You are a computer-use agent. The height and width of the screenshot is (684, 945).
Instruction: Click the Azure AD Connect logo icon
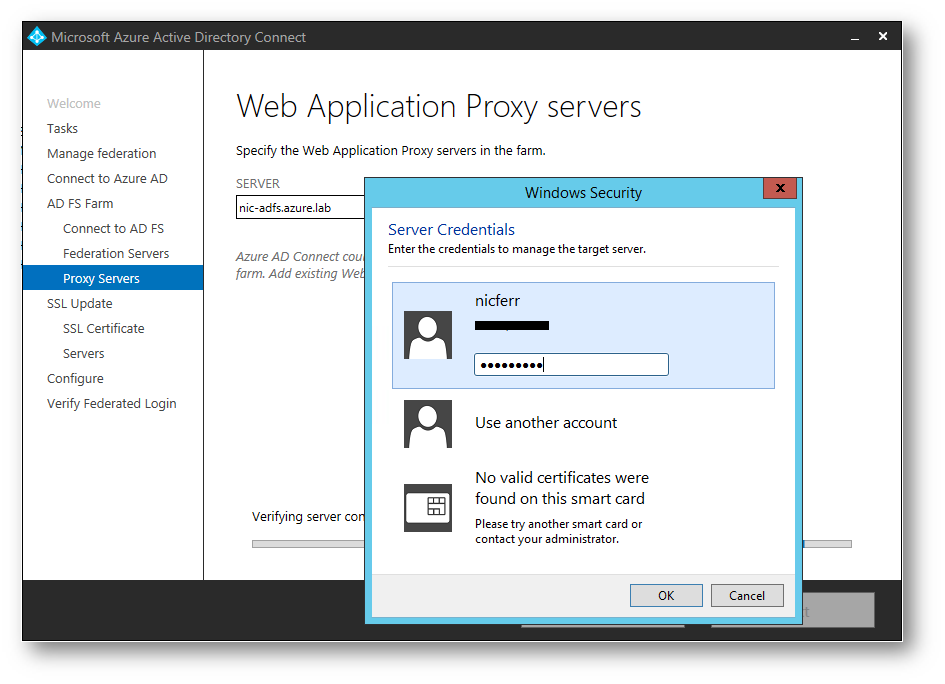pos(37,36)
